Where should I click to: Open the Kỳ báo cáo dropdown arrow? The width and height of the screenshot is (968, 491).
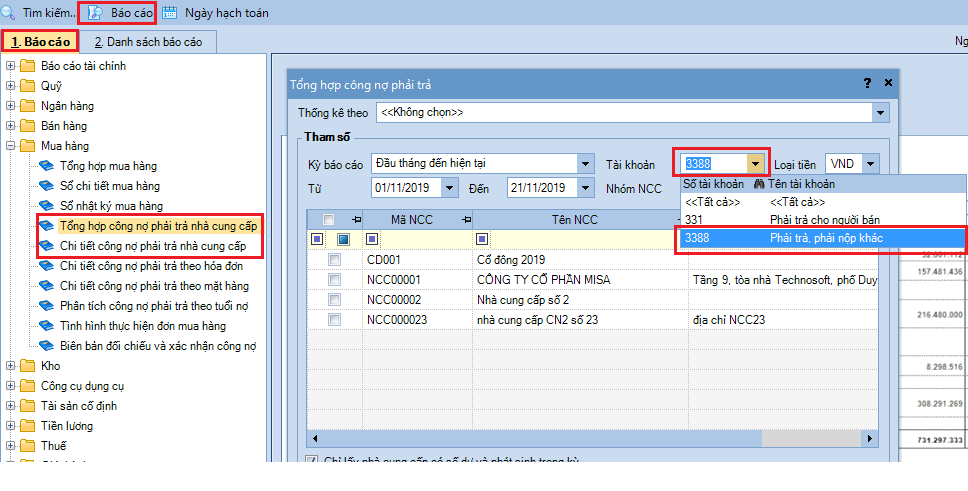585,164
